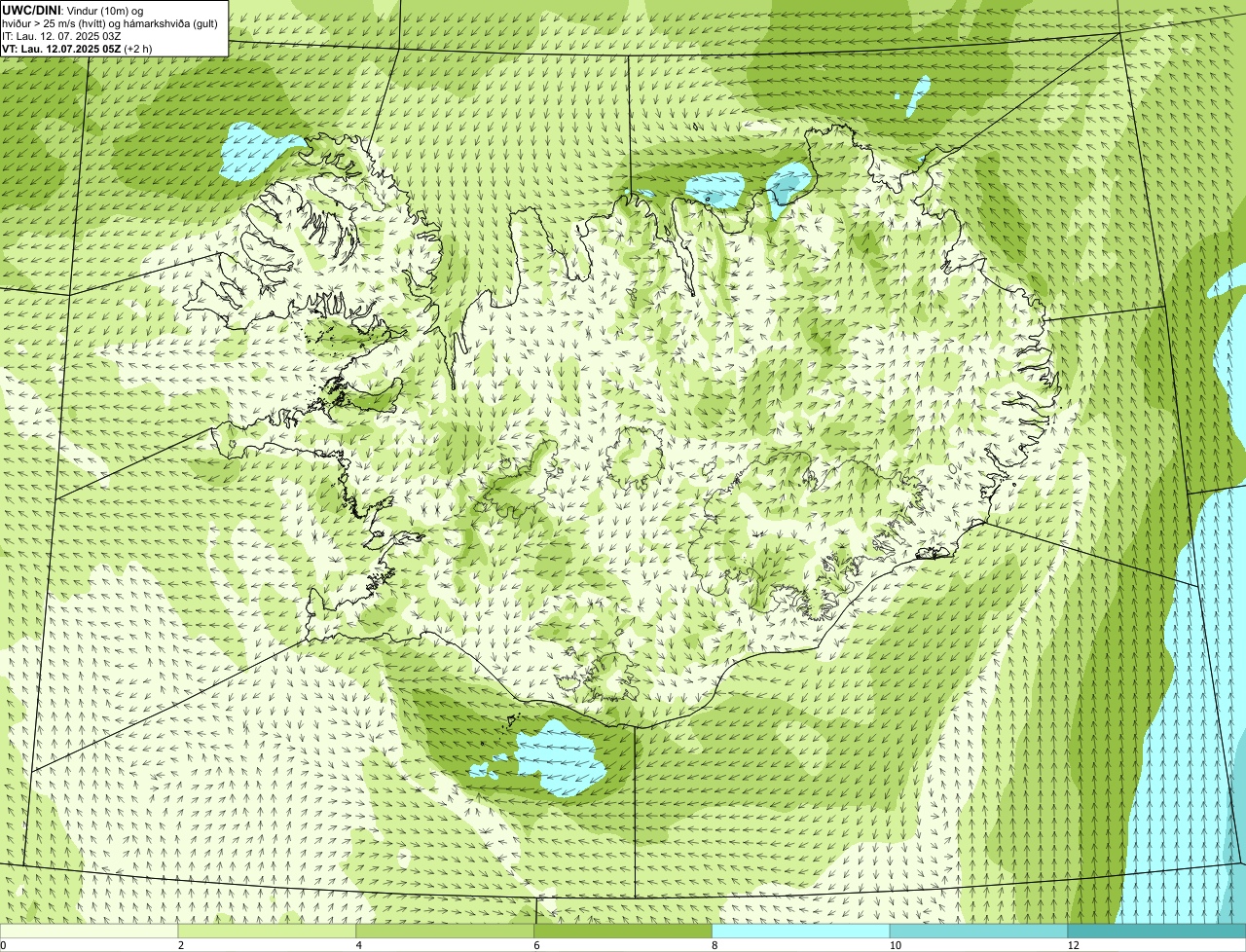
Task: Click the 'hviður > 25 m/s (hvítt)' legend line
Action: pos(110,22)
